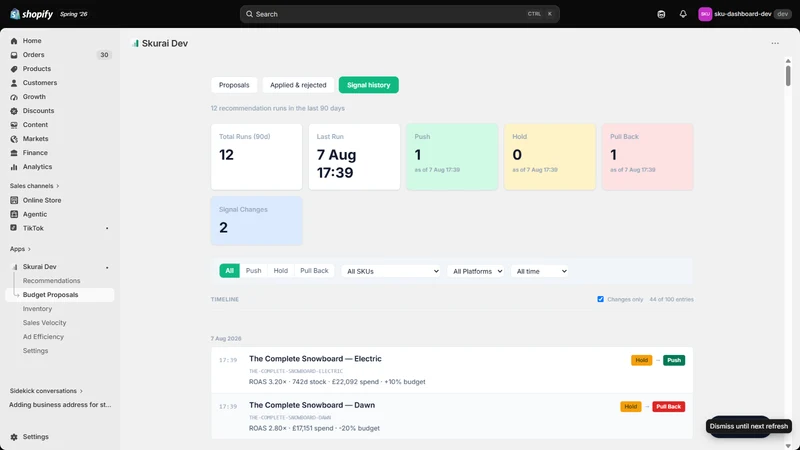Click the Skurai Dev logo beside page title
The height and width of the screenshot is (450, 800).
[135, 43]
